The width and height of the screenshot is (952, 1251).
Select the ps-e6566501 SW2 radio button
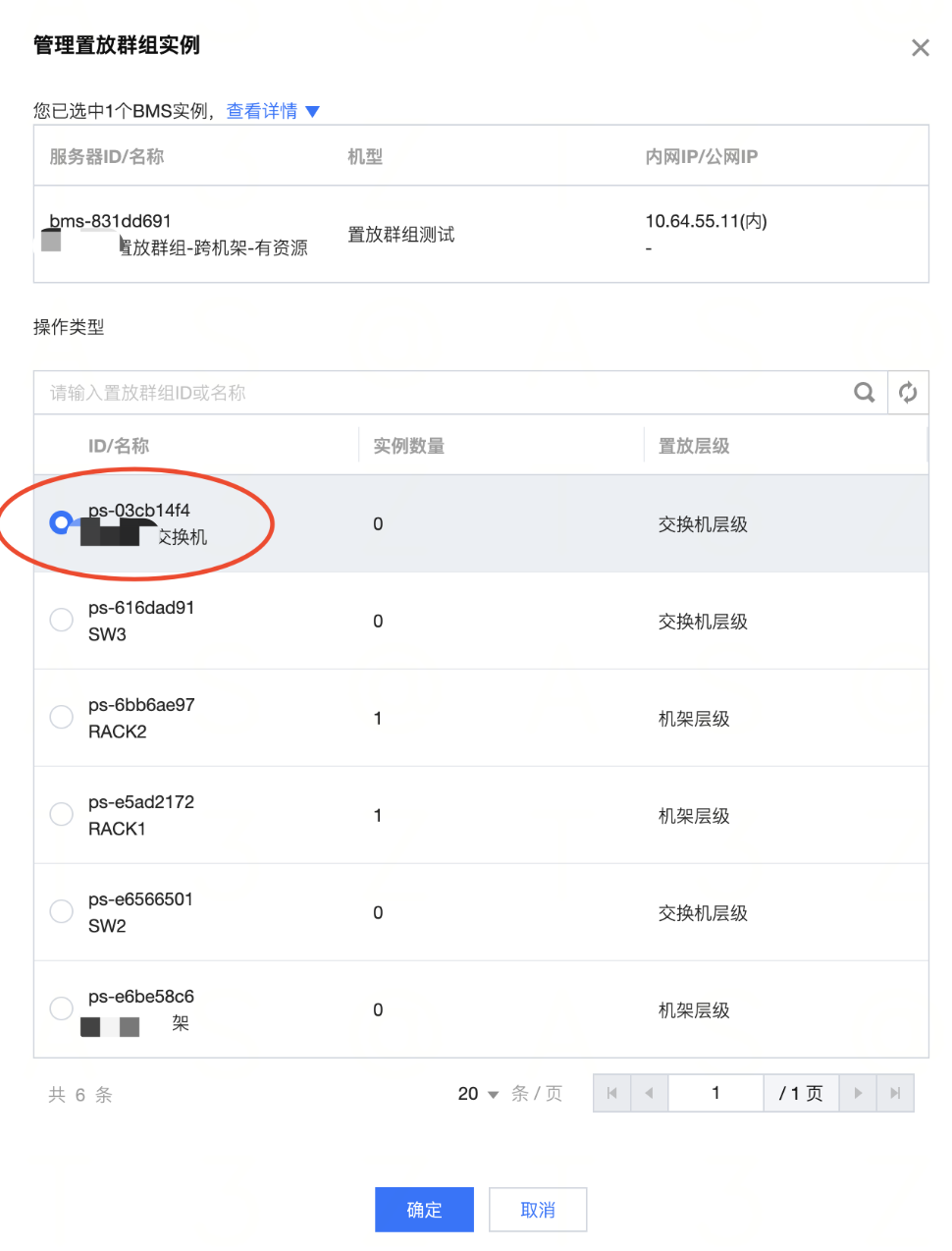(x=62, y=911)
